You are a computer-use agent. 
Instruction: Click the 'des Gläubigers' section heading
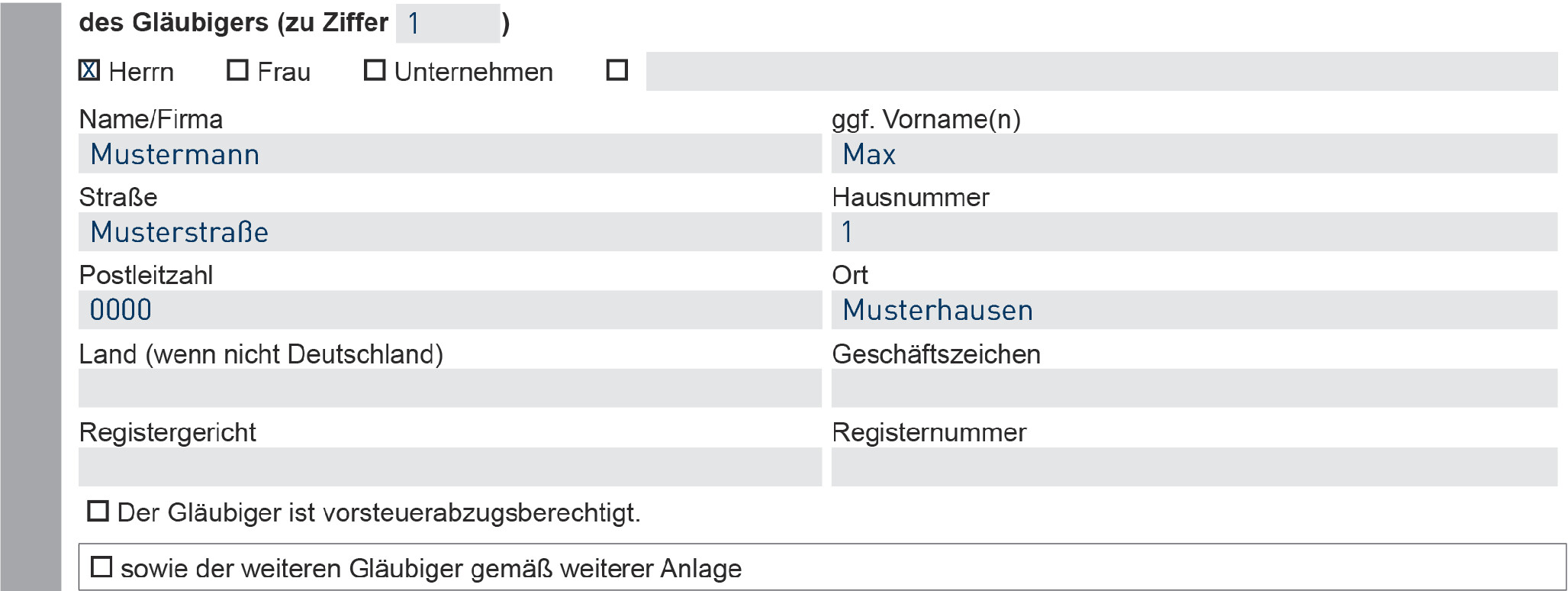(233, 23)
